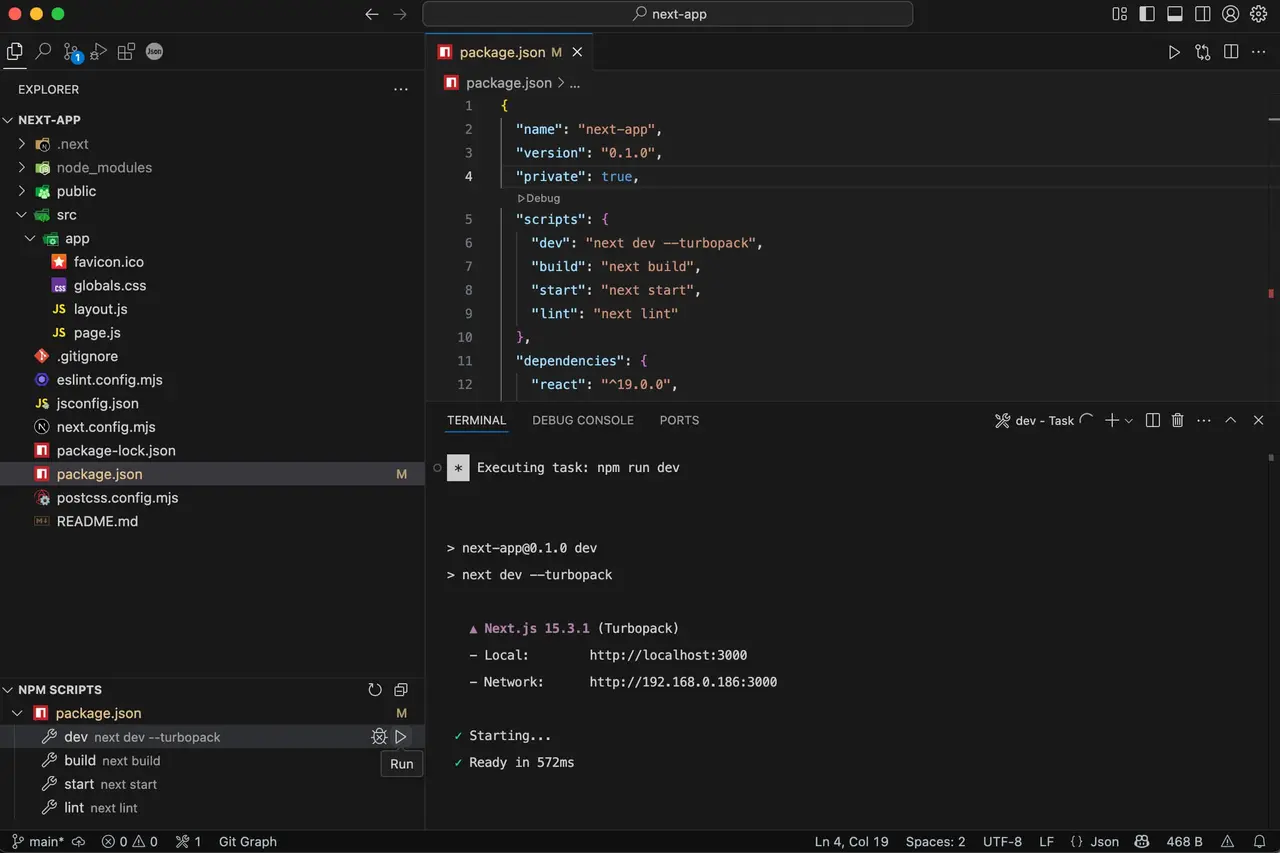Open terminal panel more actions ellipsis
The height and width of the screenshot is (853, 1280).
(1204, 421)
